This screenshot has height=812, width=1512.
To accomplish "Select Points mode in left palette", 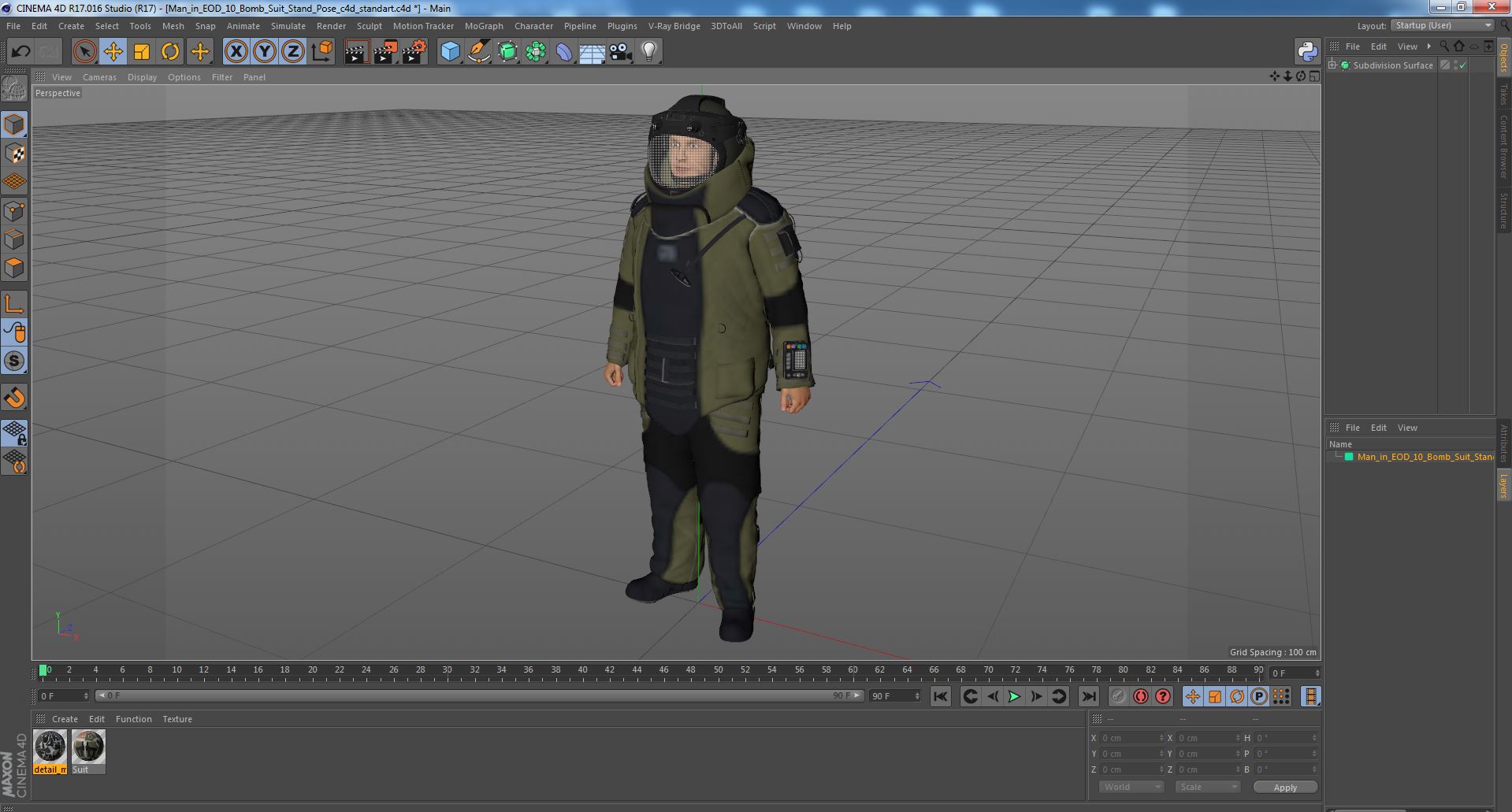I will pyautogui.click(x=14, y=210).
